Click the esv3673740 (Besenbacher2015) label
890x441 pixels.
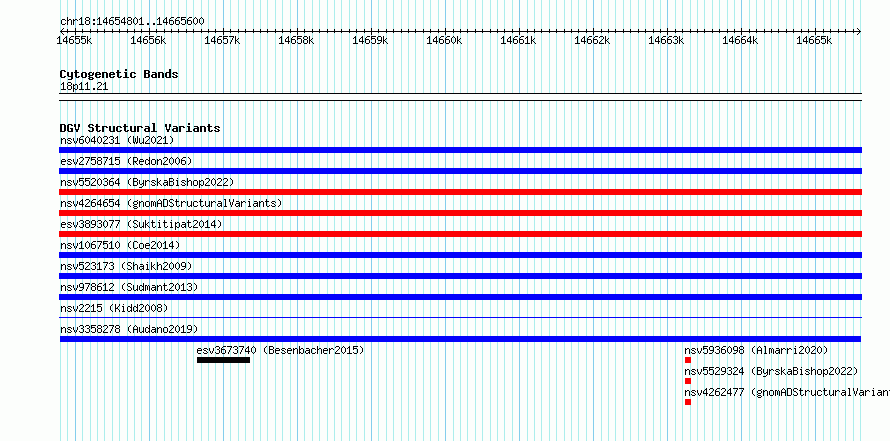coord(280,350)
